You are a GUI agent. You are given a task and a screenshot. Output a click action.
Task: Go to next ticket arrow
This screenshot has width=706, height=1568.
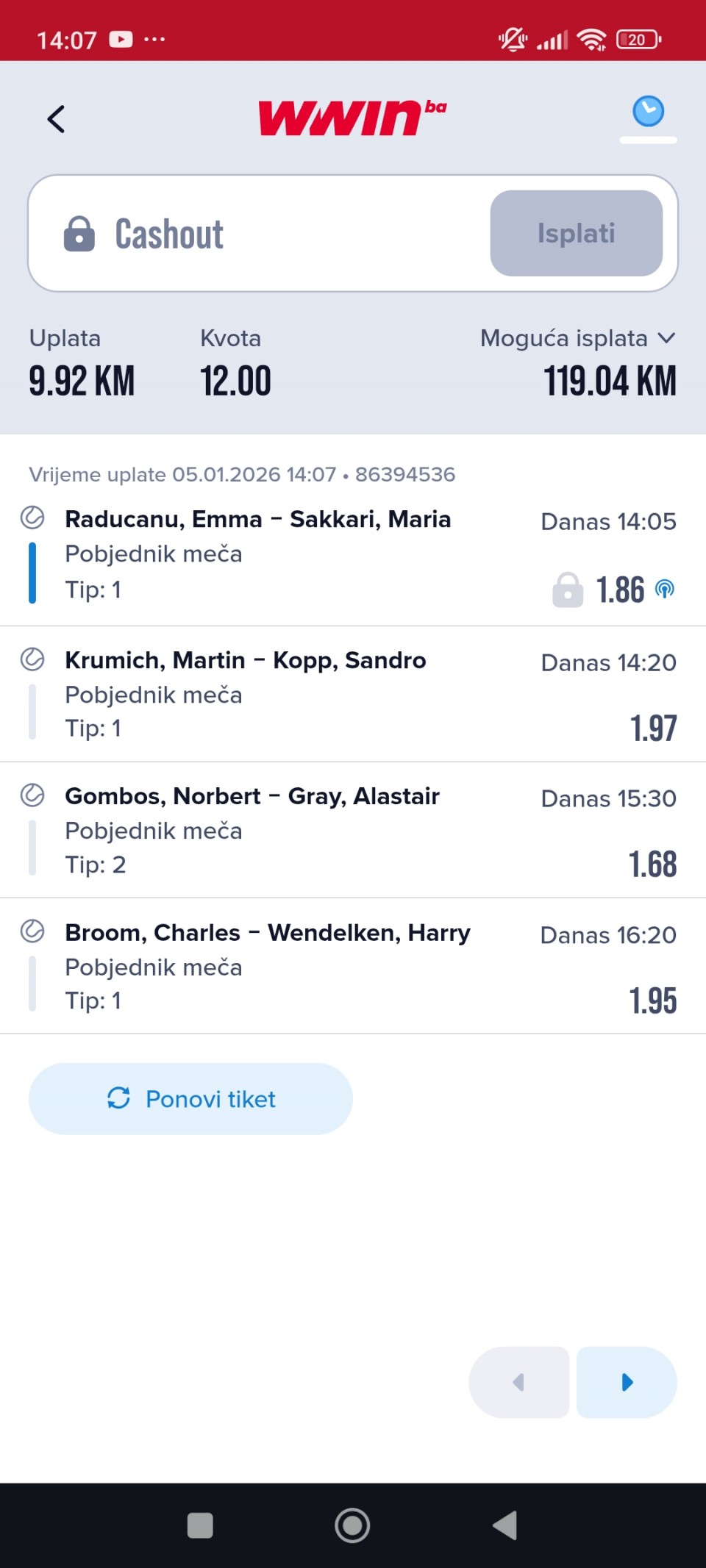(627, 1382)
